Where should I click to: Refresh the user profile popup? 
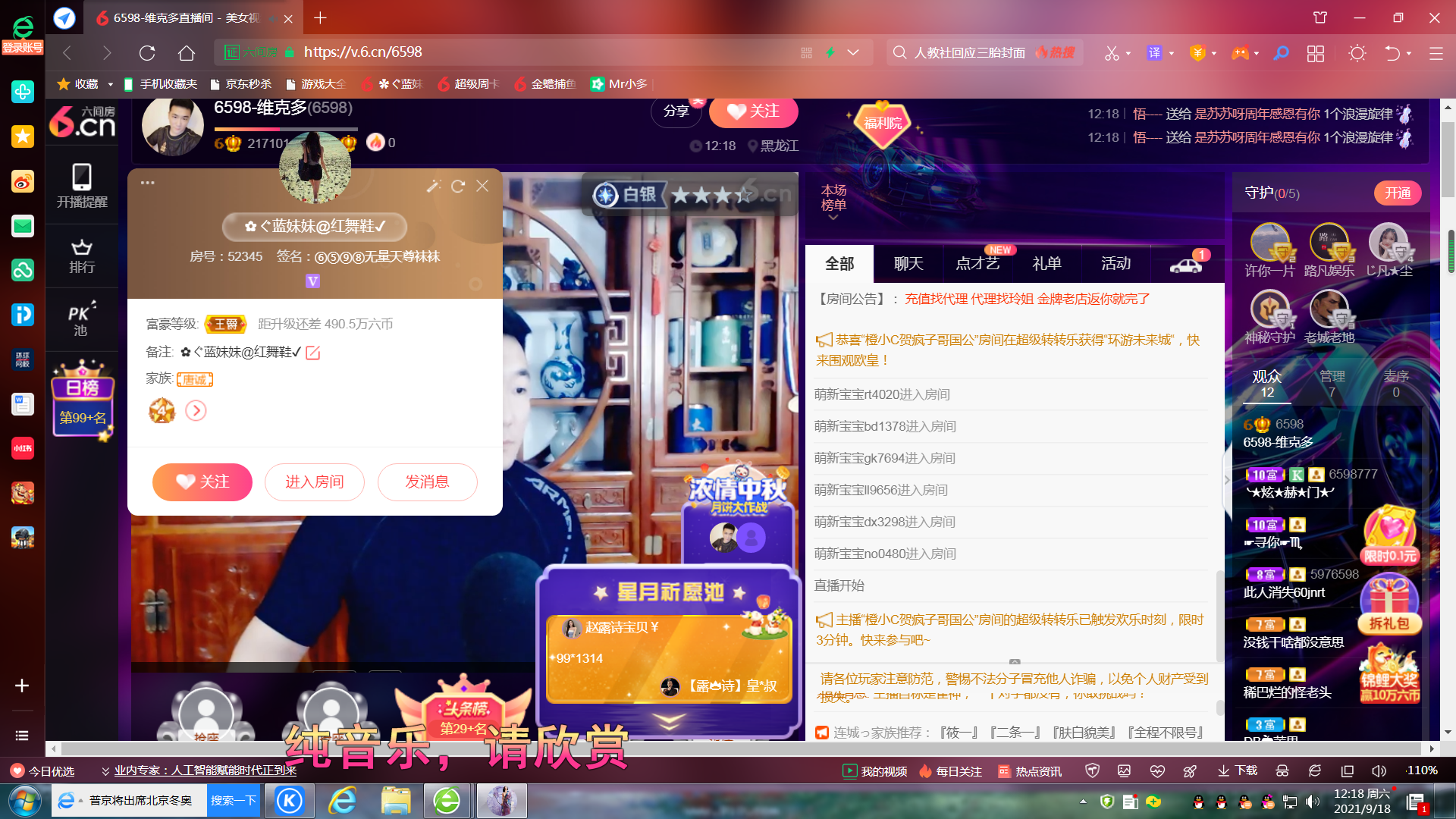tap(458, 186)
